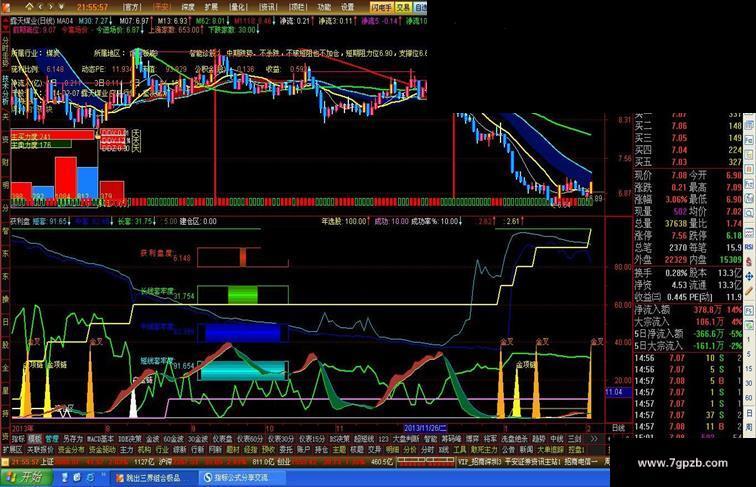Open the 日线 period selector under the chart
This screenshot has width=756, height=487.
pyautogui.click(x=618, y=428)
